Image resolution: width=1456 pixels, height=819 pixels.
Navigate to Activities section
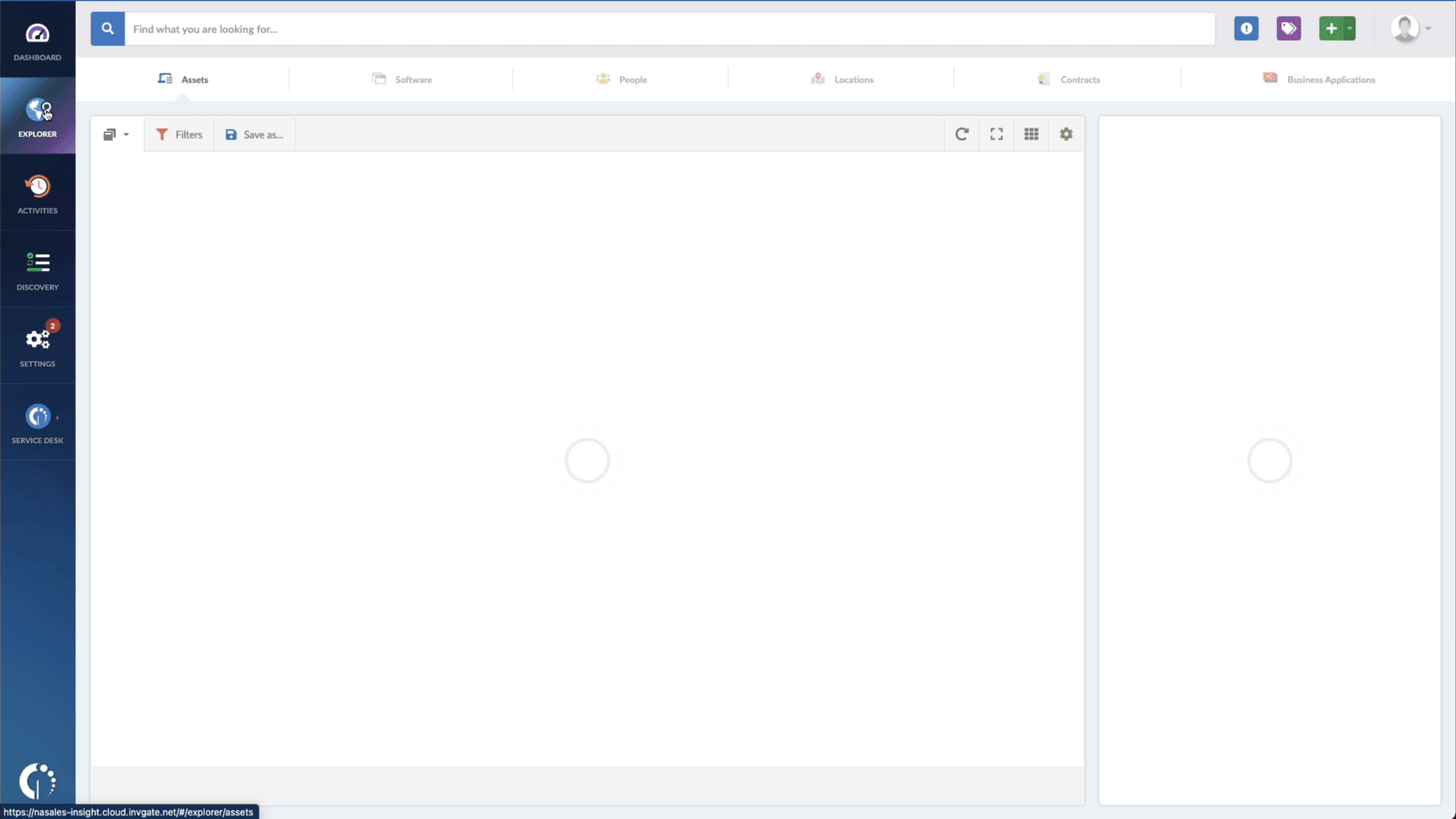pos(37,193)
